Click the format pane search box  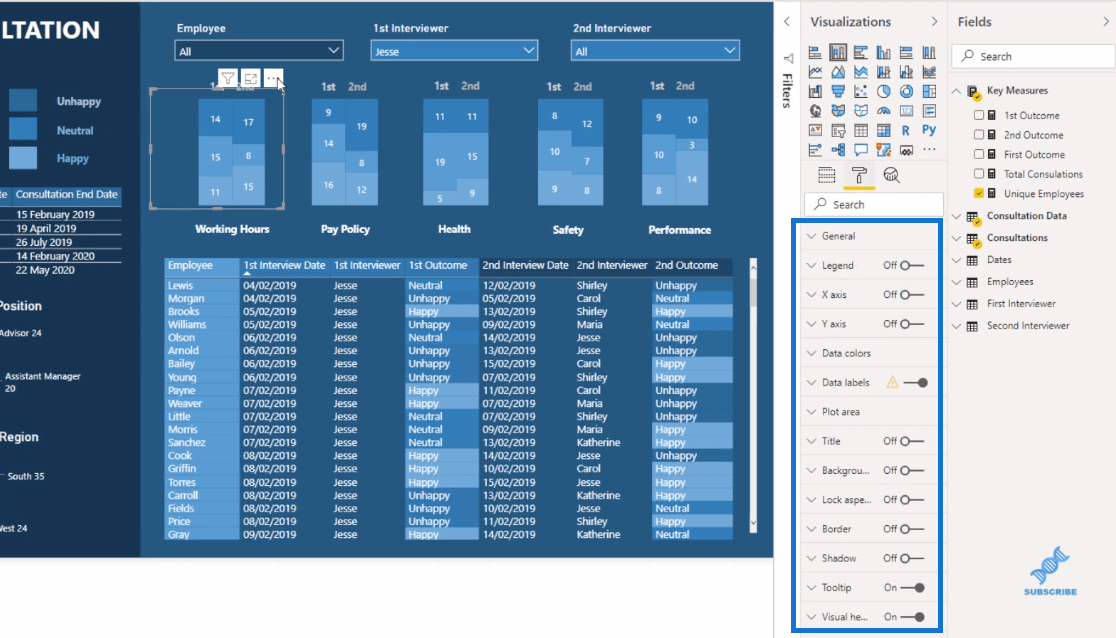point(874,204)
